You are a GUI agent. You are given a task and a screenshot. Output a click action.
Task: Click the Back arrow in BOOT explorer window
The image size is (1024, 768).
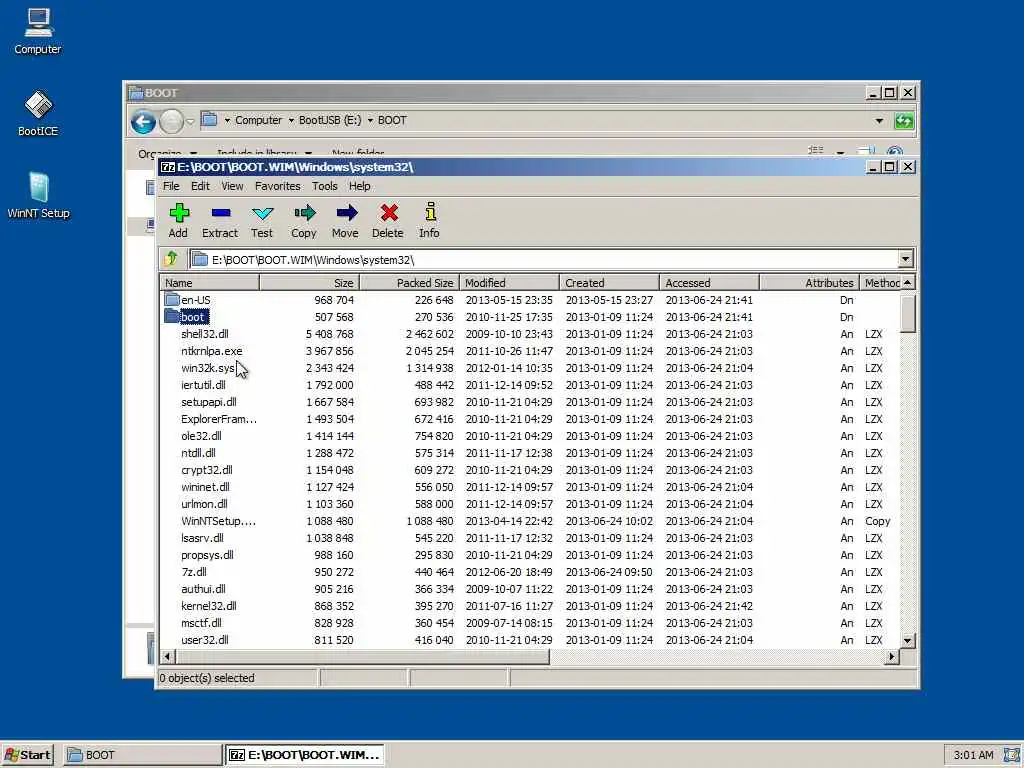pos(143,121)
